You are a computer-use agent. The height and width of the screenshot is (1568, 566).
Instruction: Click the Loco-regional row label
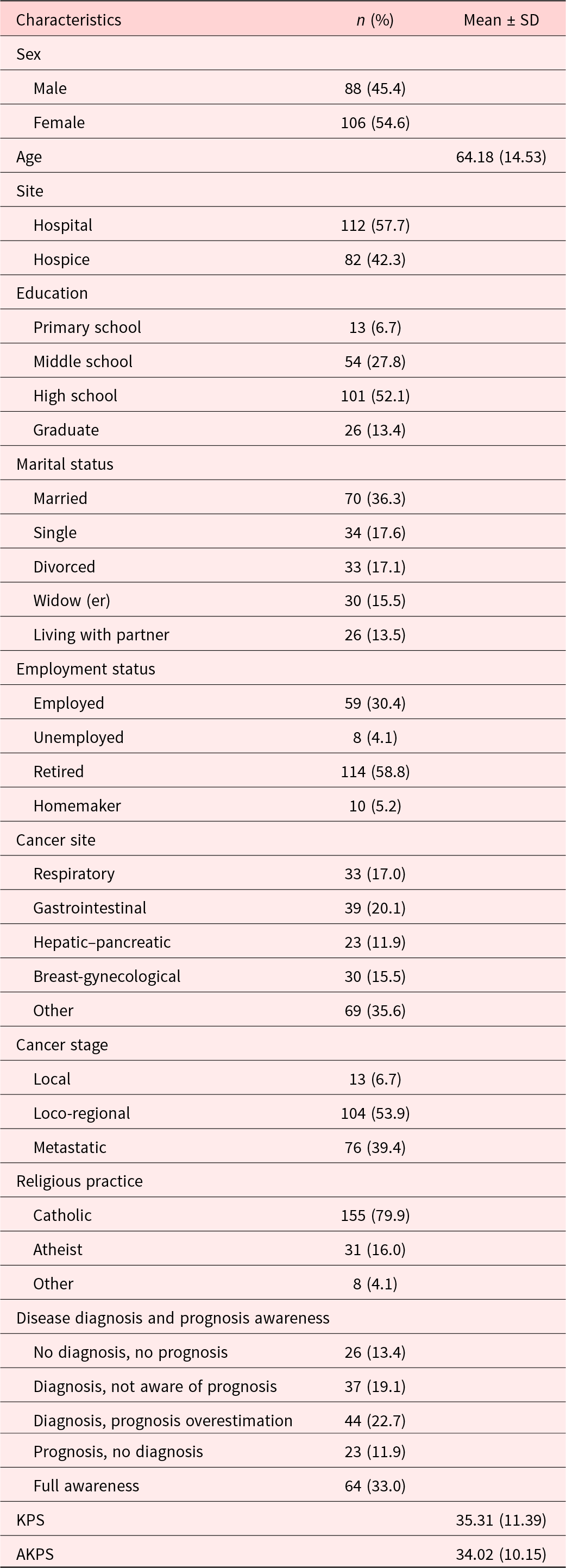(82, 1113)
